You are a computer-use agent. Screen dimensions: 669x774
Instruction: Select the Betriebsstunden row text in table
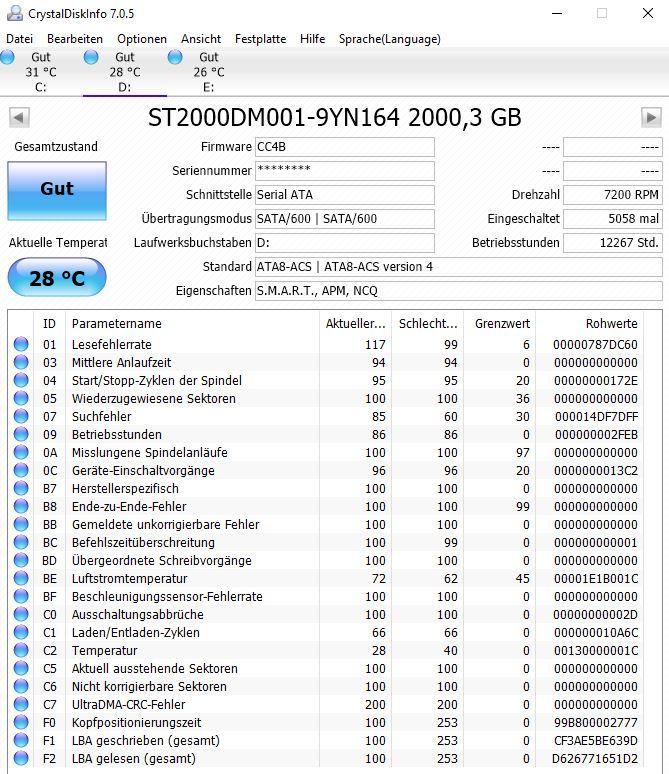[117, 434]
